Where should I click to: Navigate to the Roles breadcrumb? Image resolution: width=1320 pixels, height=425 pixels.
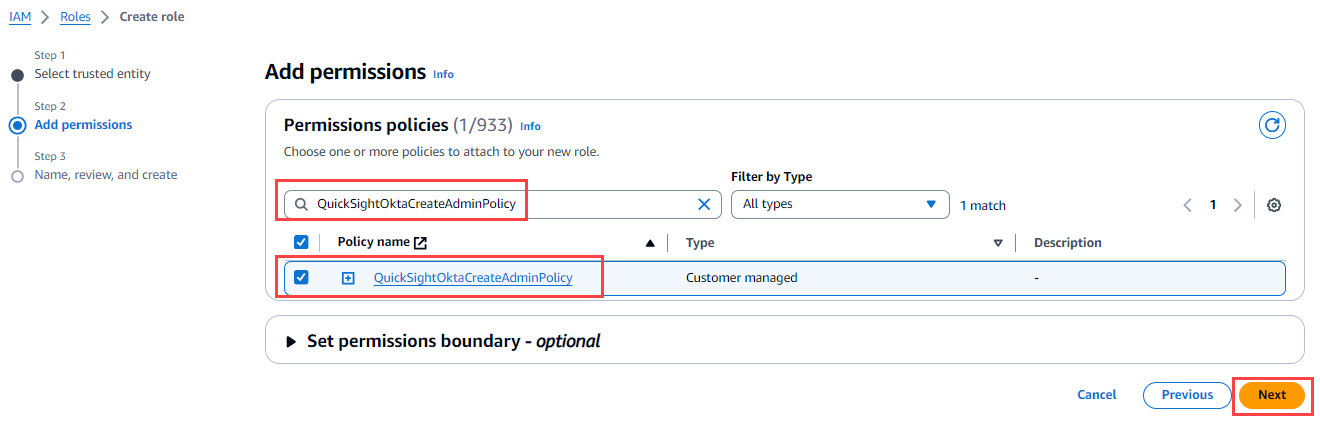75,17
